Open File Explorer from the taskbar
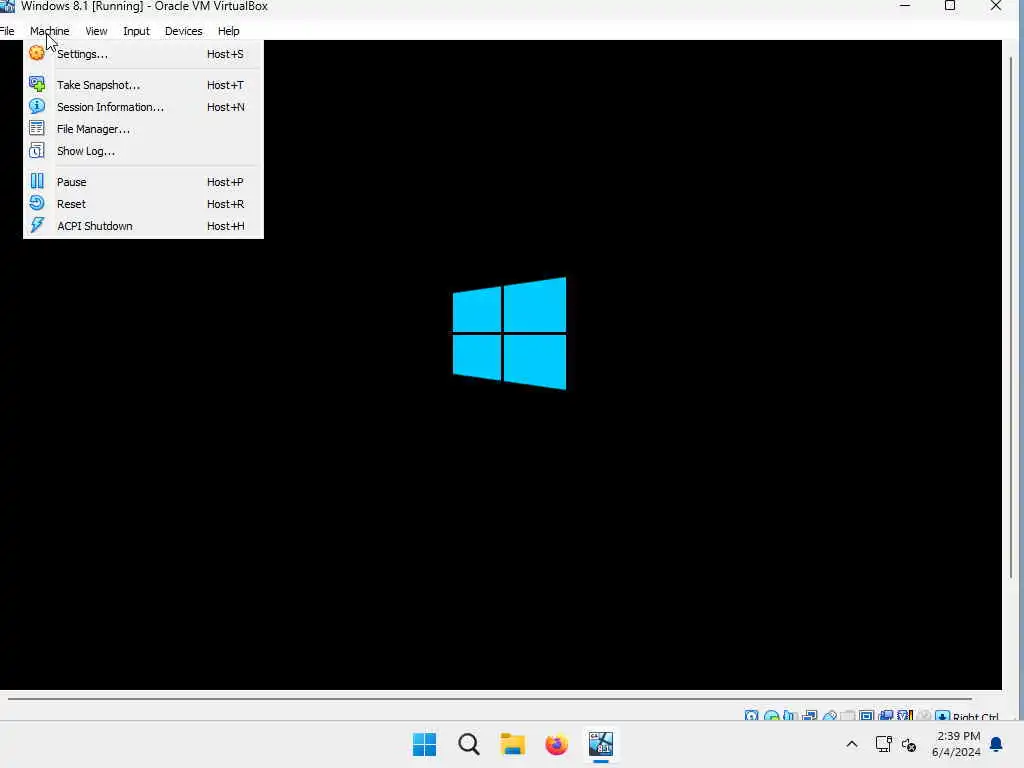This screenshot has height=768, width=1024. click(513, 744)
